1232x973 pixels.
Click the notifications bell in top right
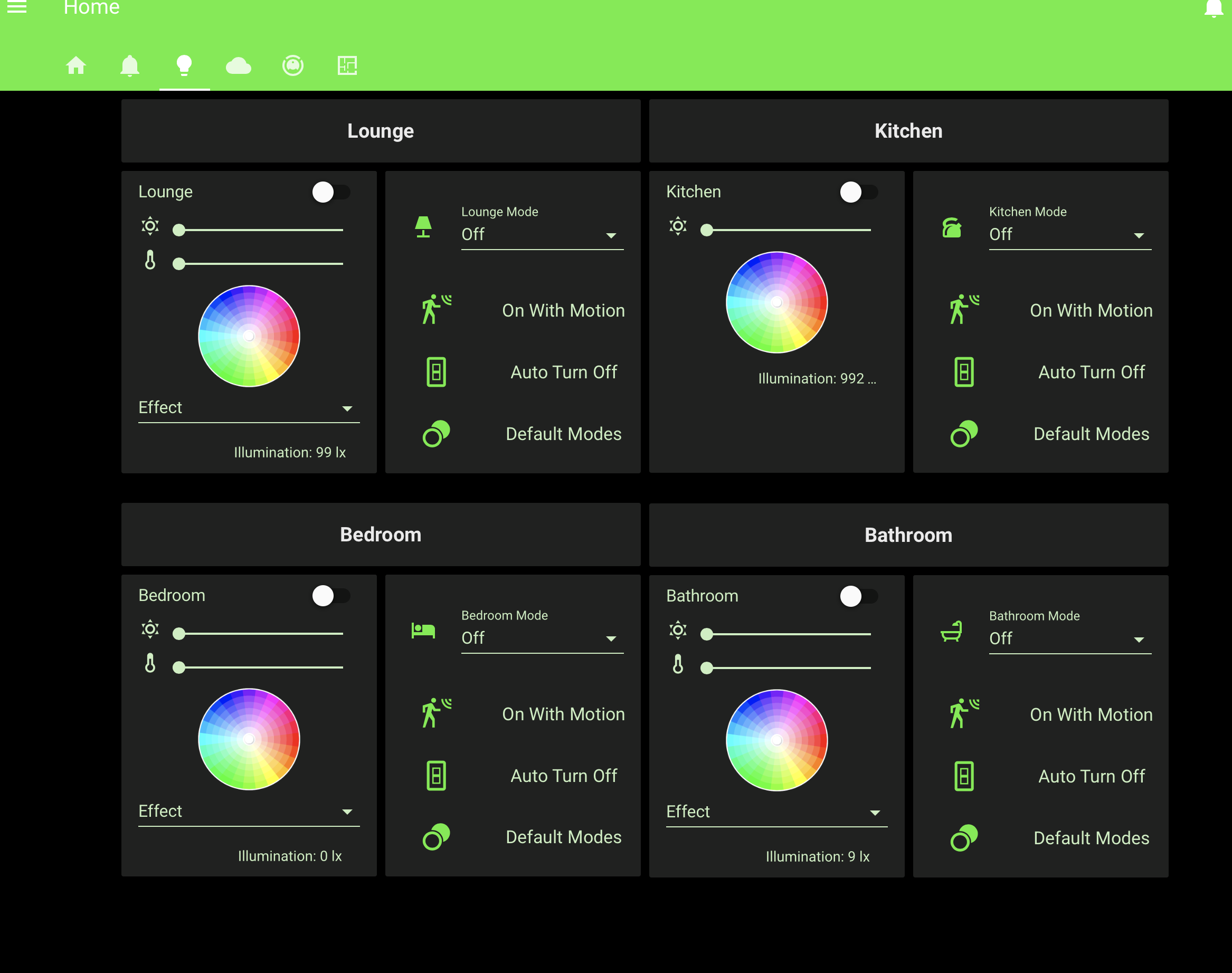click(1214, 8)
